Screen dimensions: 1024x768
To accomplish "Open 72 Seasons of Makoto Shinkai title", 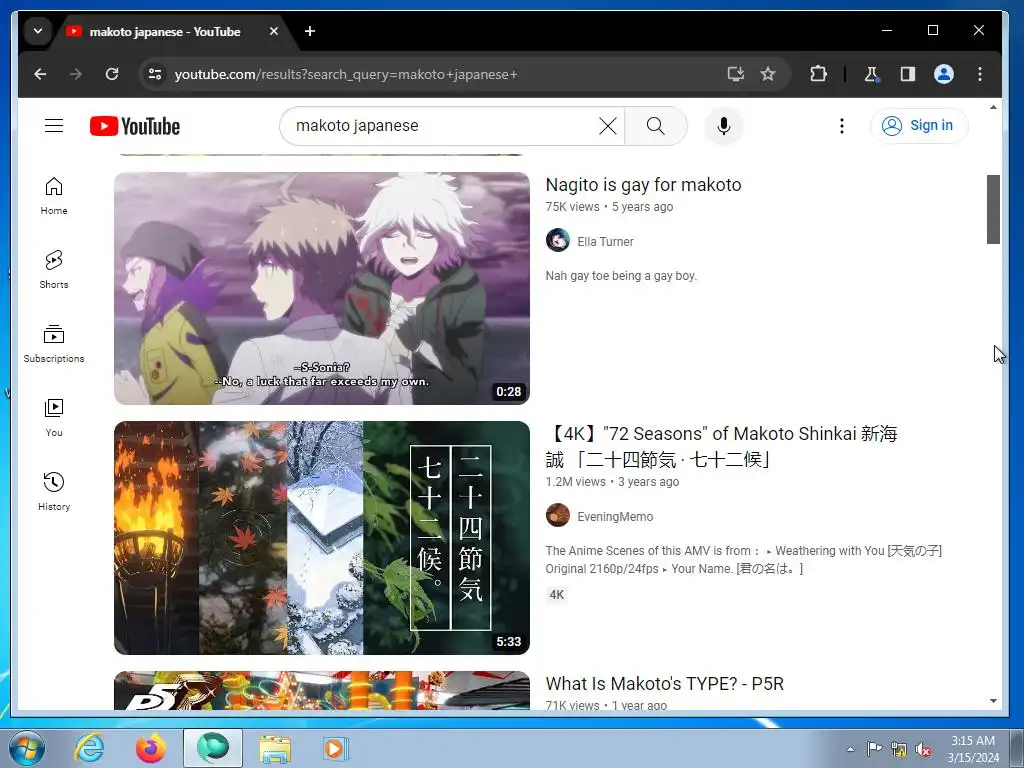I will coord(722,447).
